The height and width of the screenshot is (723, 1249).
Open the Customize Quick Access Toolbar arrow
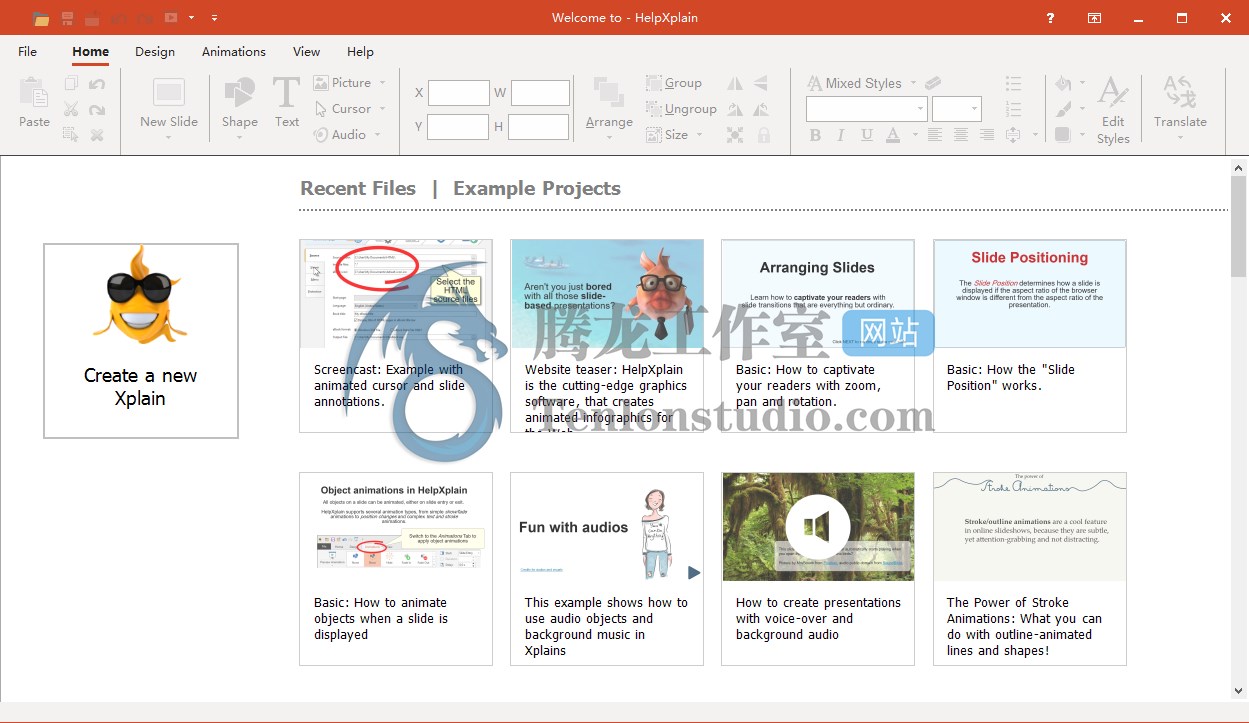coord(215,18)
